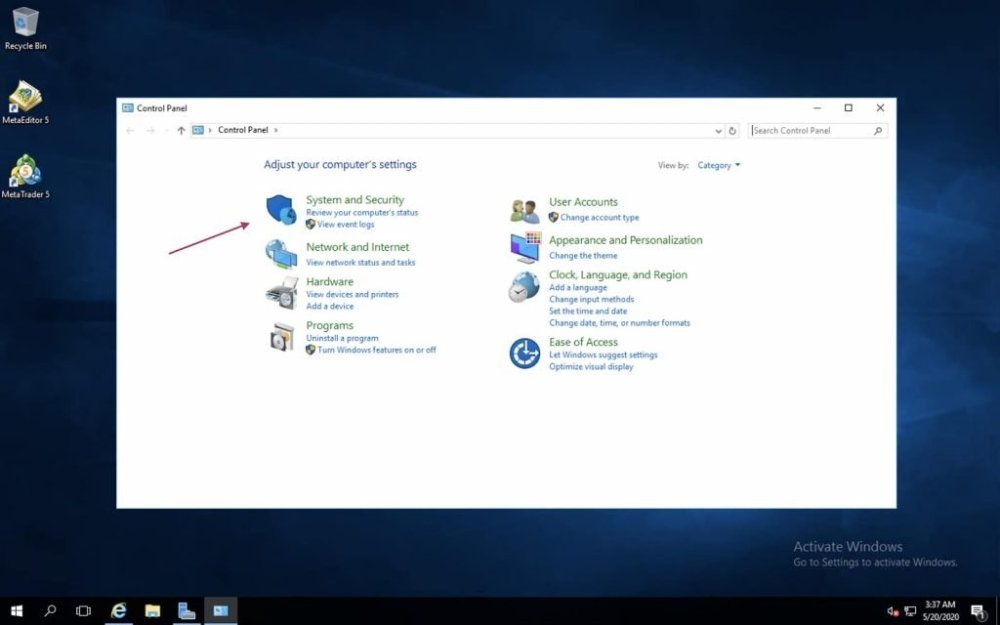Click Add a language
This screenshot has height=625, width=1000.
coord(578,288)
